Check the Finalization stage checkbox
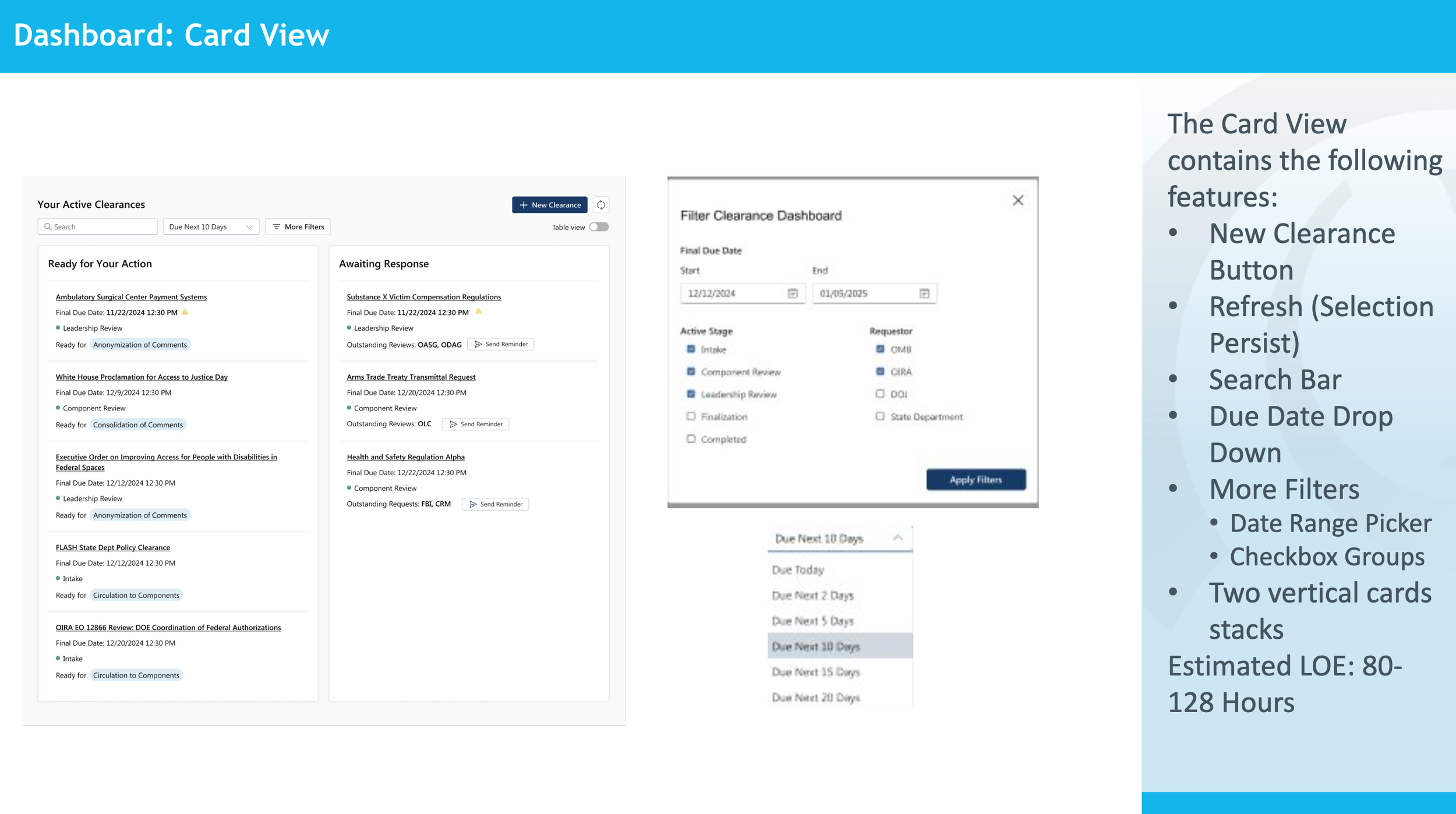This screenshot has width=1456, height=814. point(691,416)
